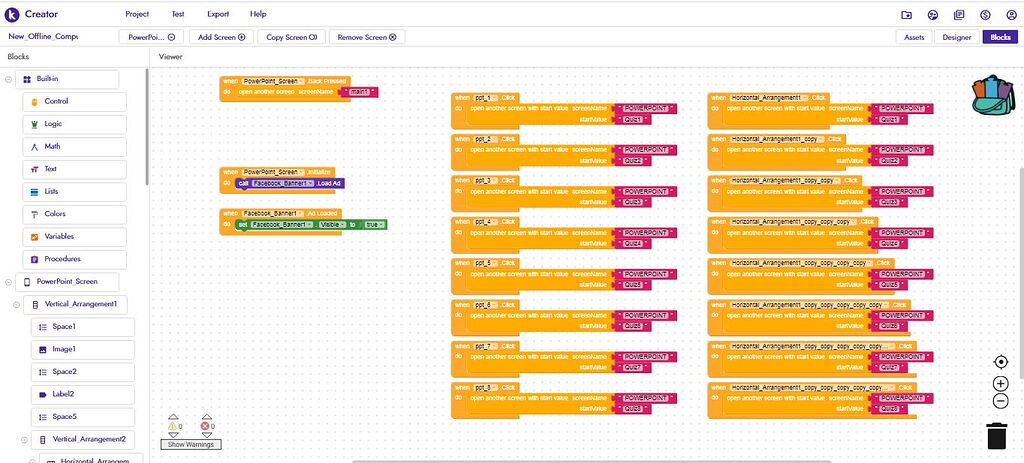Open the Export menu
Image resolution: width=1024 pixels, height=463 pixels.
(218, 14)
